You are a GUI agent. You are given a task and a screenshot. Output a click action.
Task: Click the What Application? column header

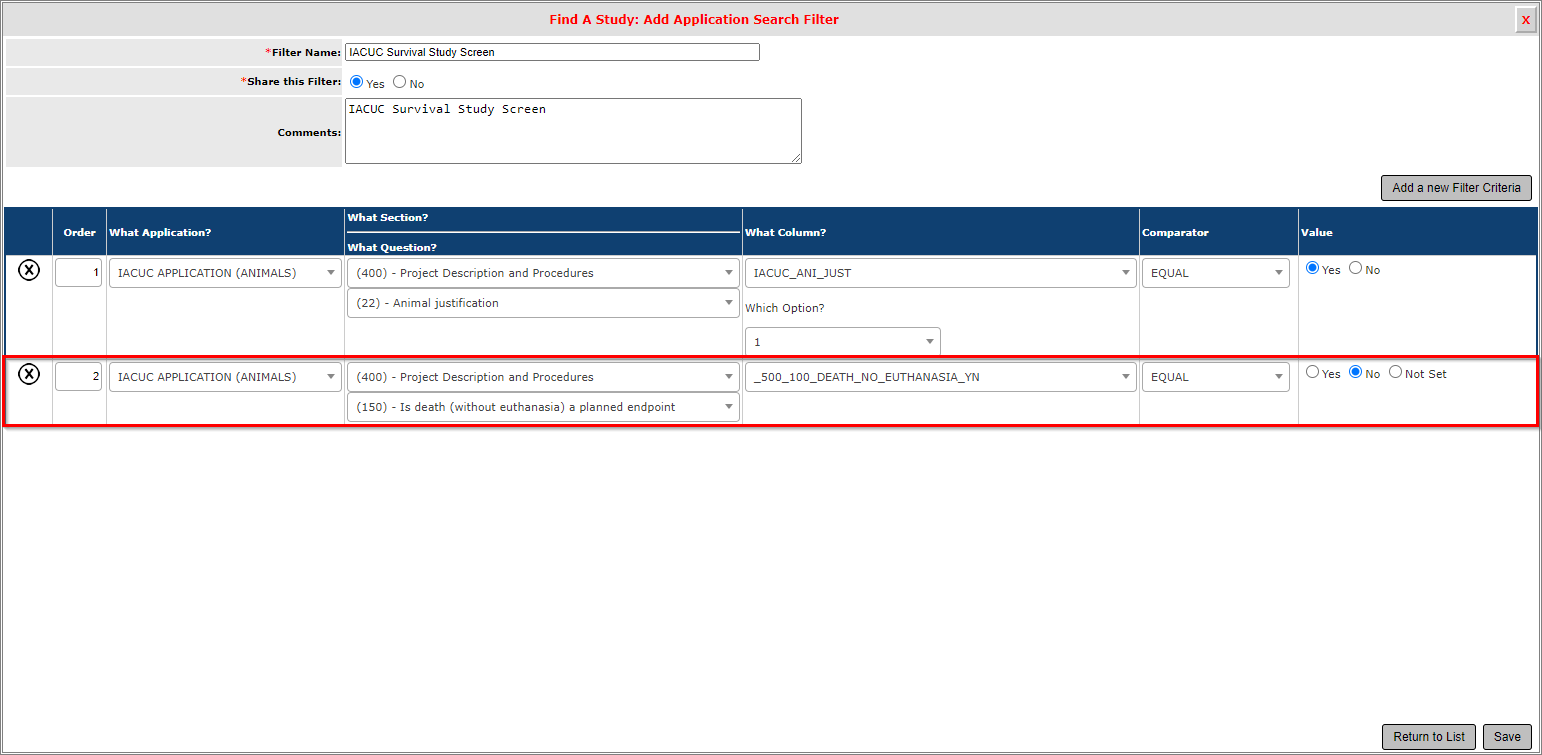click(160, 233)
